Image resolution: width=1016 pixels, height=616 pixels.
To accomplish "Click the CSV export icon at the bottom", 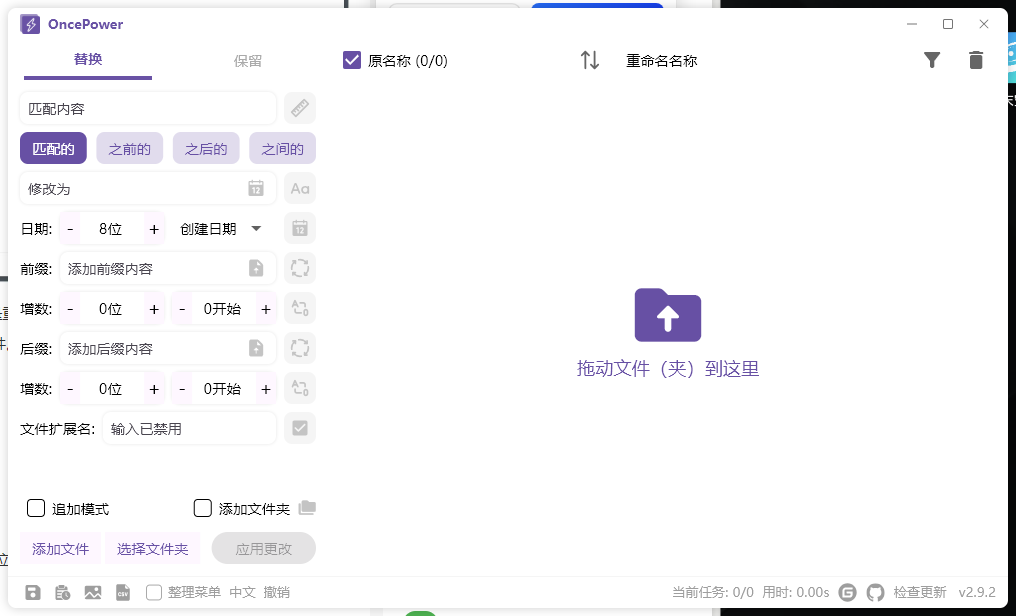I will click(123, 592).
